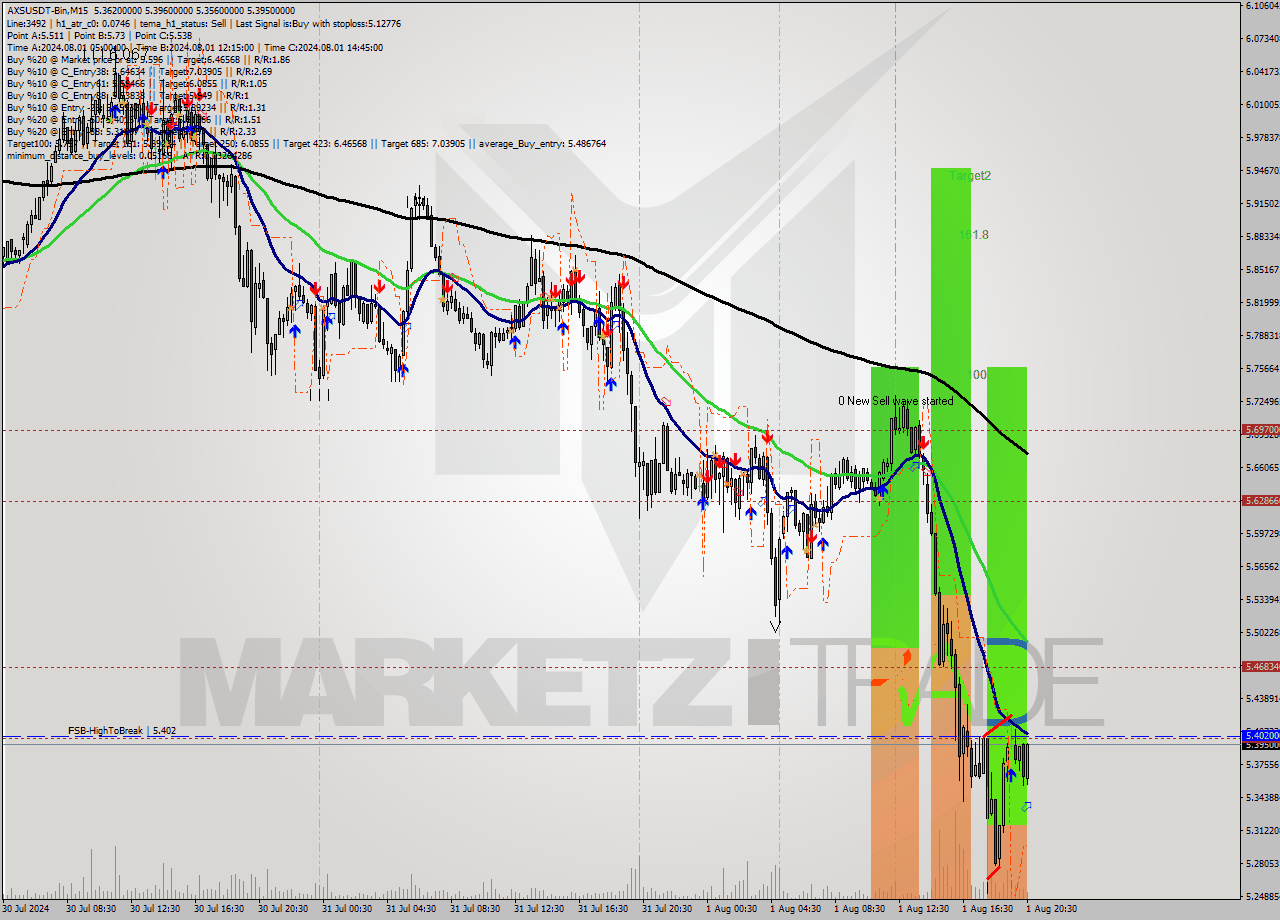
Task: Click the '30 Jul 12:30' time axis label
Action: click(x=155, y=909)
